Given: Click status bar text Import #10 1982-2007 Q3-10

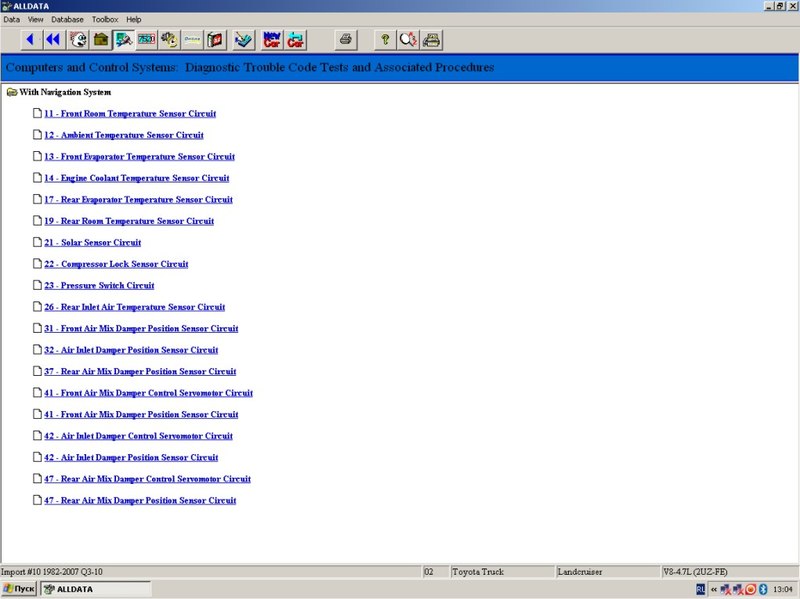Looking at the screenshot, I should pyautogui.click(x=52, y=571).
